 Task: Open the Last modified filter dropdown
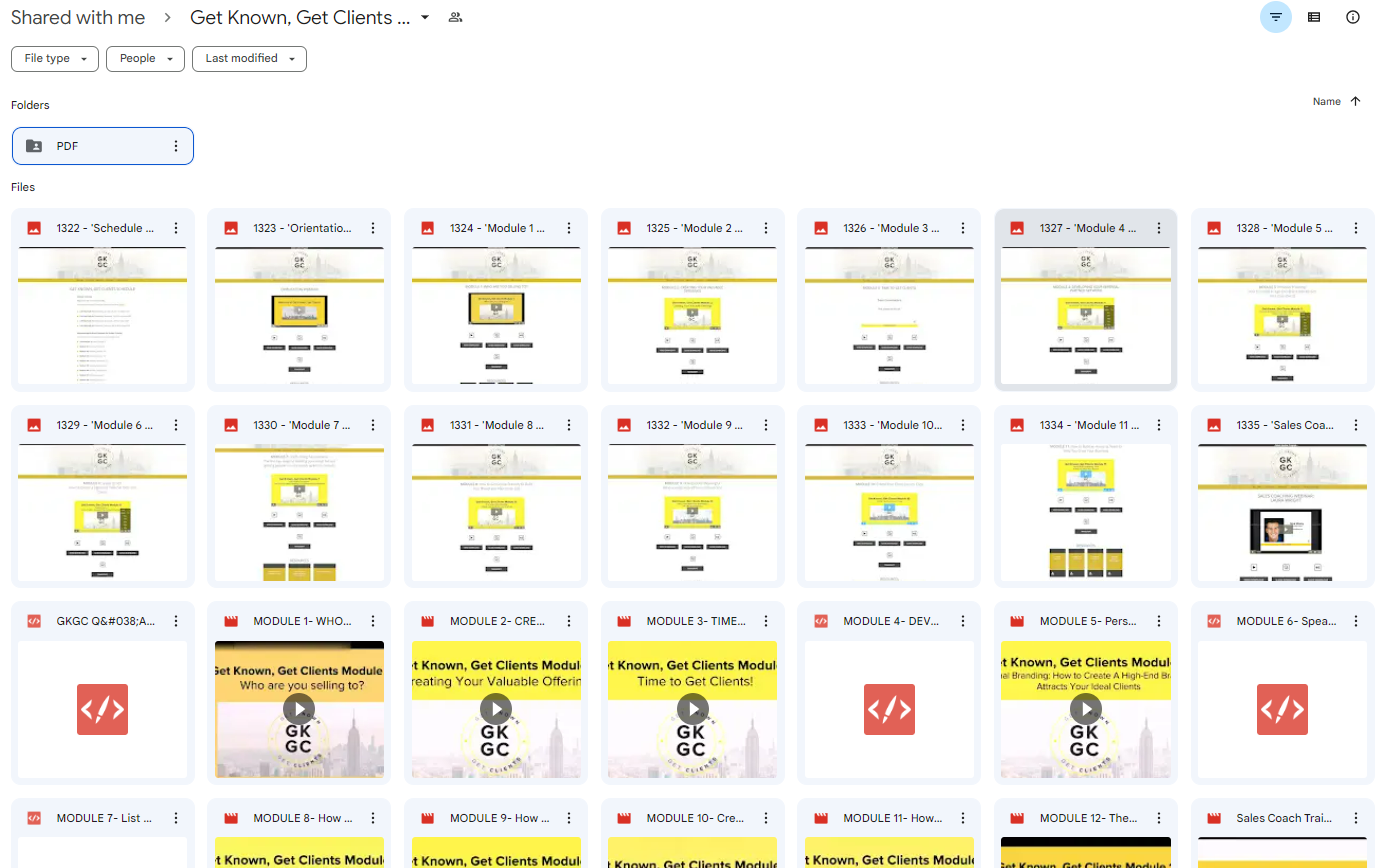(x=249, y=59)
